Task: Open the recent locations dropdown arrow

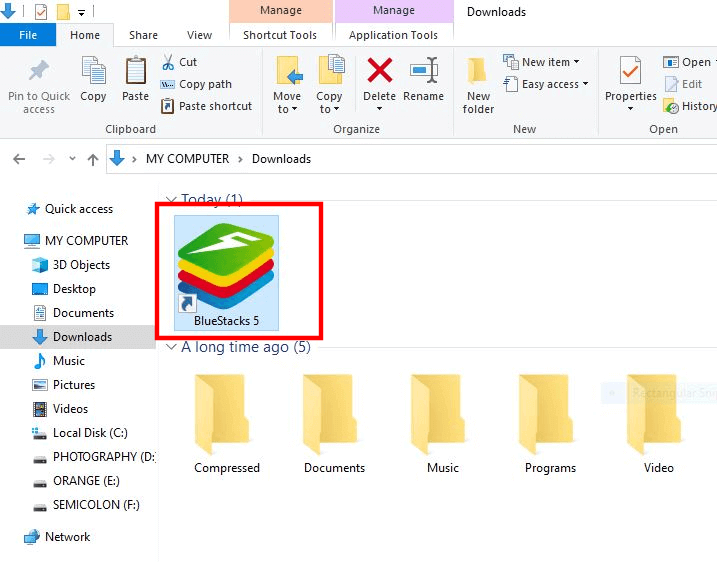Action: [72, 159]
